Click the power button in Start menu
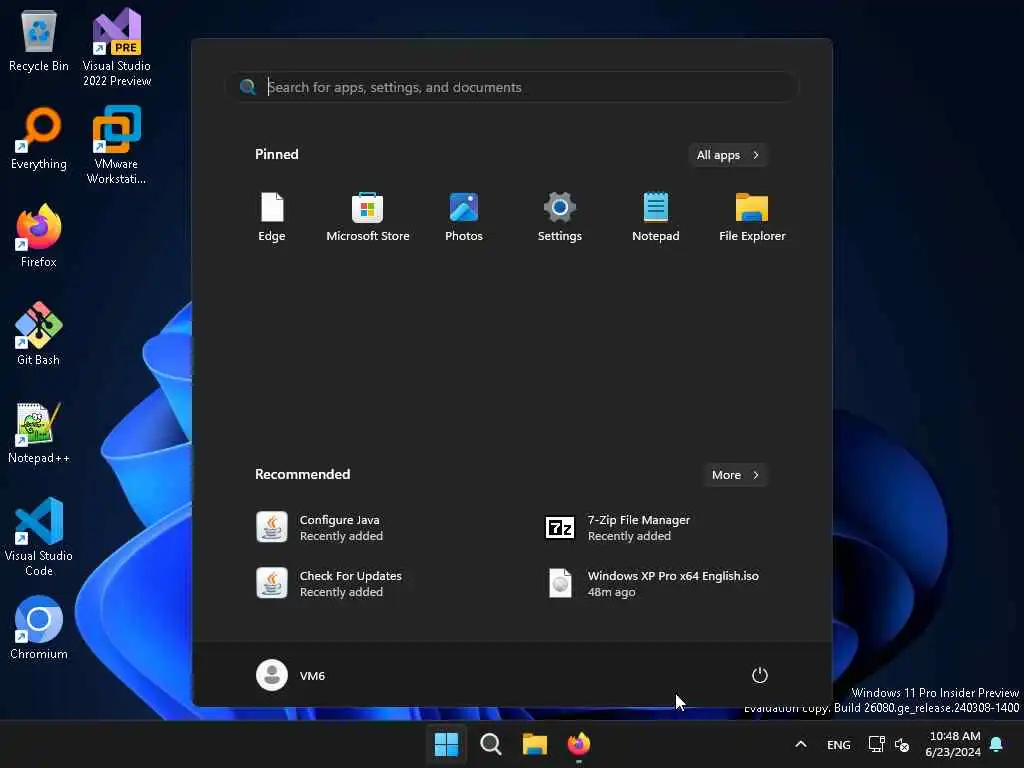 coord(760,675)
